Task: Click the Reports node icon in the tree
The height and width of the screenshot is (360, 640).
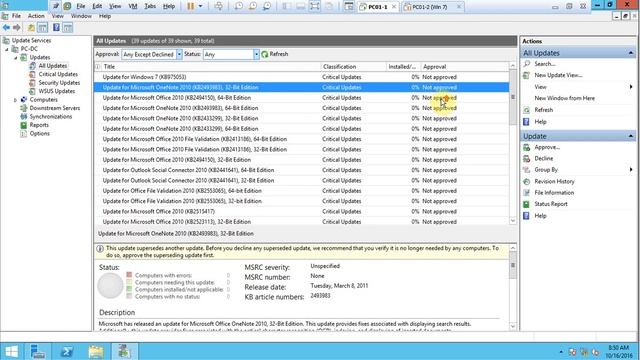Action: tap(24, 125)
